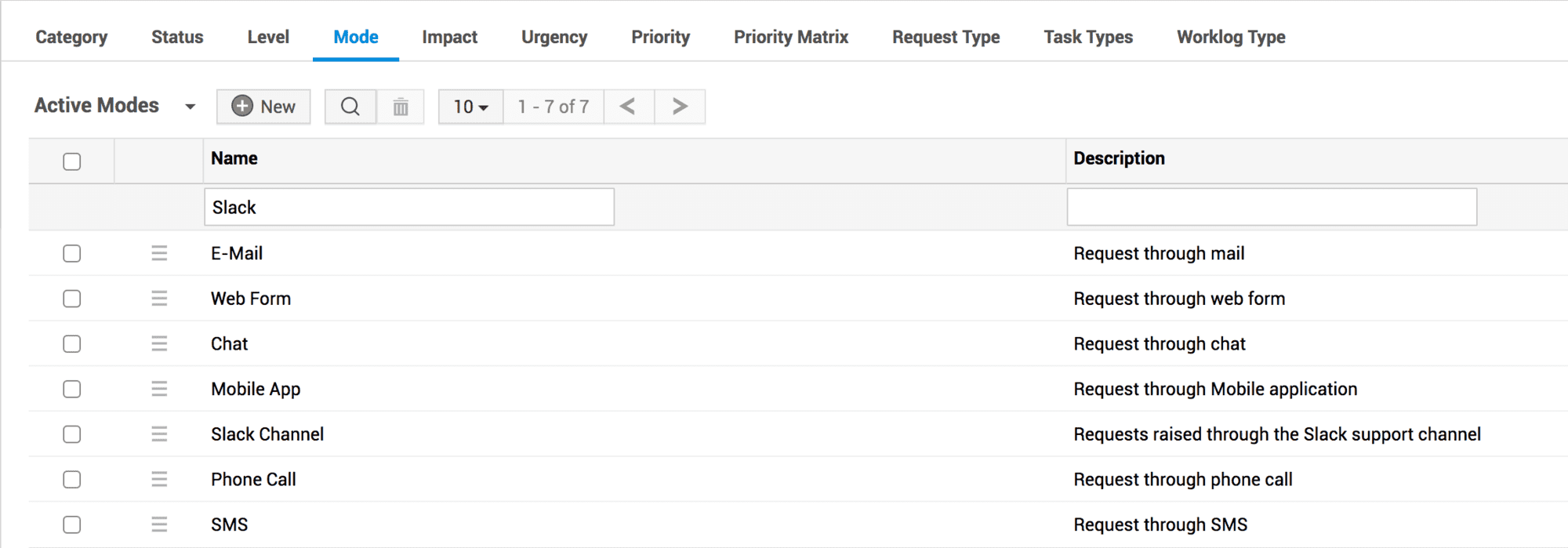Check the SMS row checkbox
The height and width of the screenshot is (548, 1568).
click(x=71, y=524)
